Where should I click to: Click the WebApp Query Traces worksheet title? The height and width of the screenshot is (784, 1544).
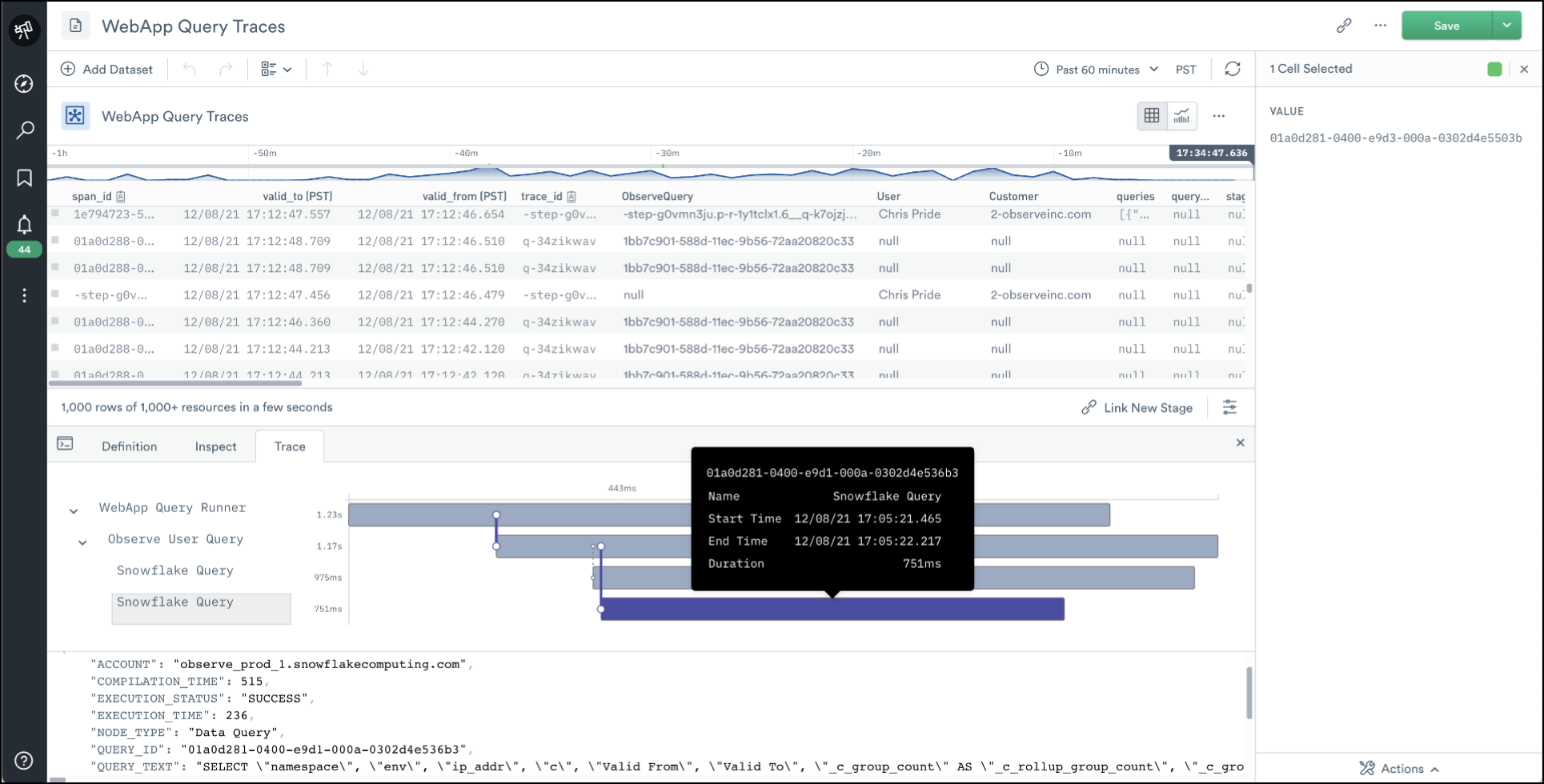193,26
